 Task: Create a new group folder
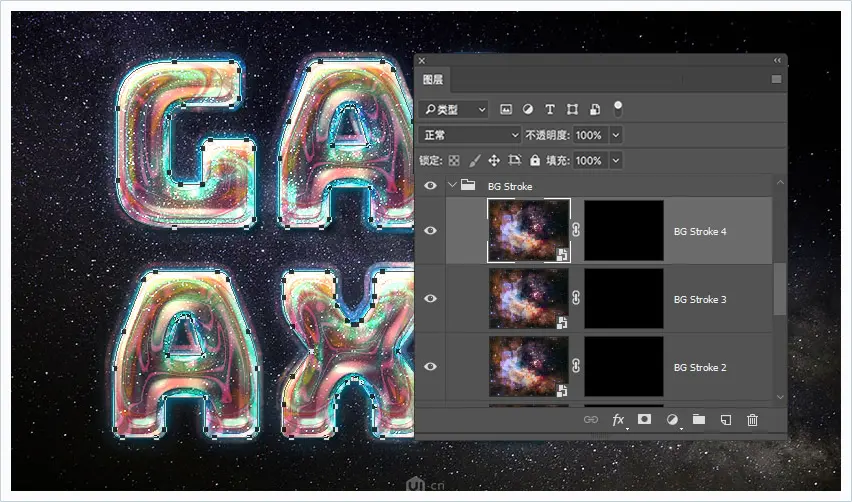pyautogui.click(x=699, y=419)
